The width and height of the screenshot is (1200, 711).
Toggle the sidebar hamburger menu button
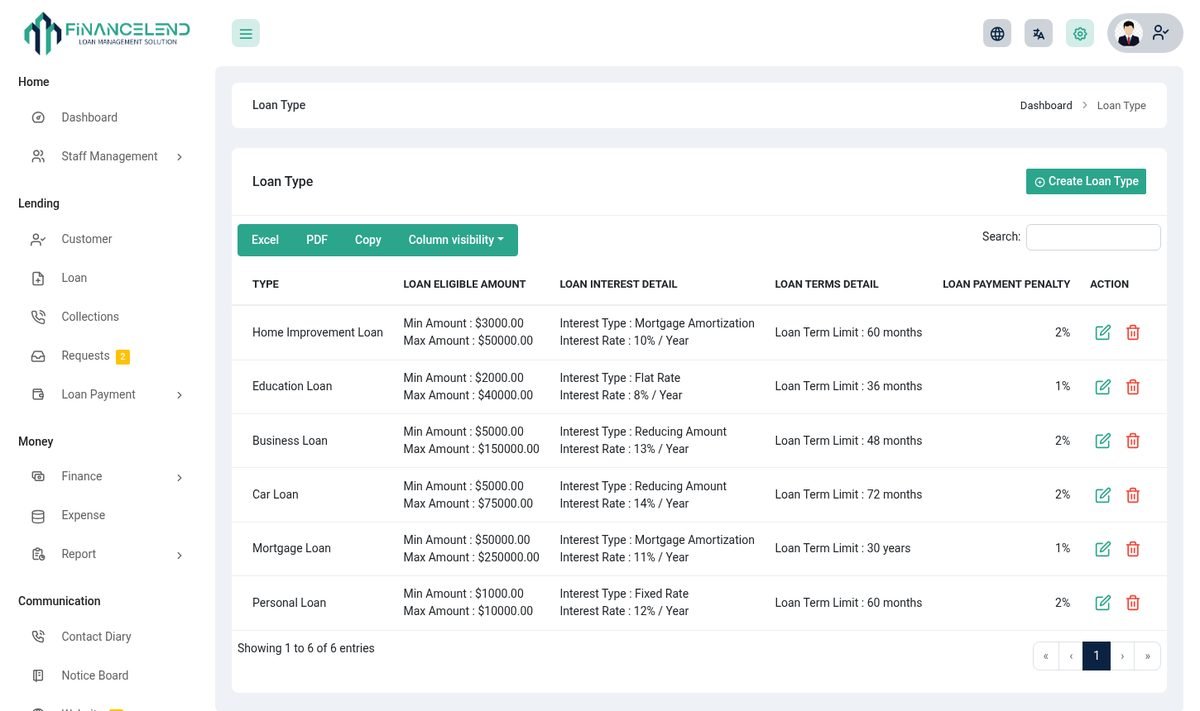coord(246,33)
